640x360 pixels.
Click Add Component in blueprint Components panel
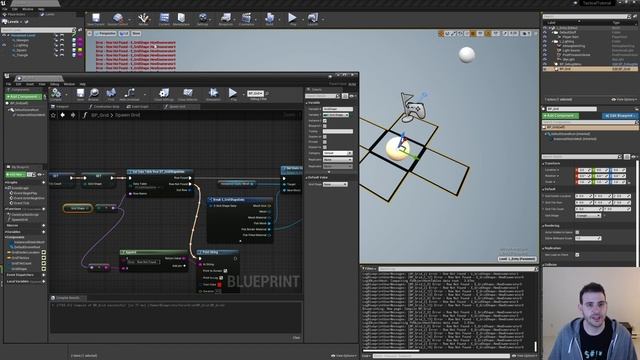point(23,97)
